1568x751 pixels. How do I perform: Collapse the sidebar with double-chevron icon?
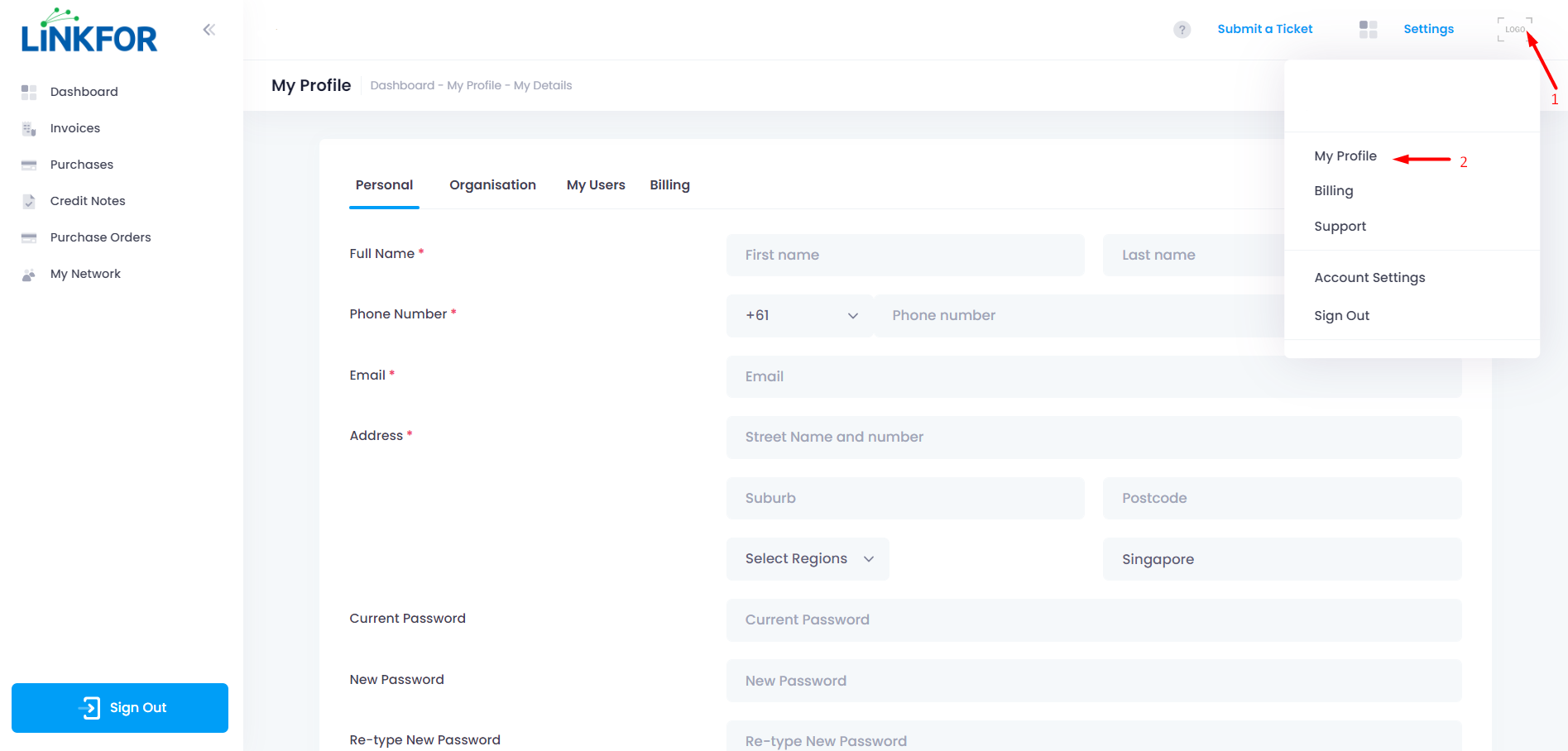pyautogui.click(x=209, y=30)
